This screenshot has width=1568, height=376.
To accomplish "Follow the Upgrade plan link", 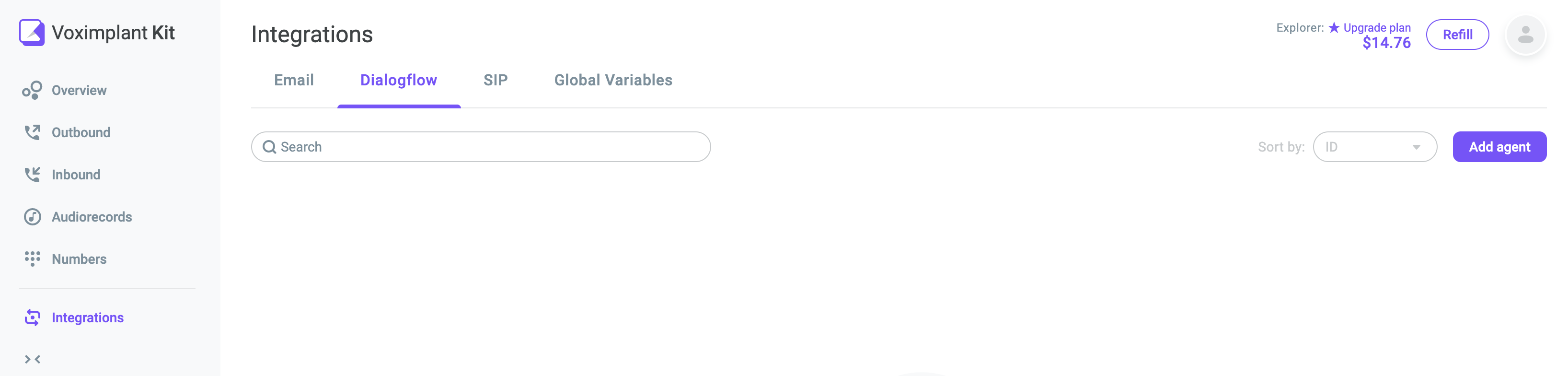I will [x=1376, y=27].
